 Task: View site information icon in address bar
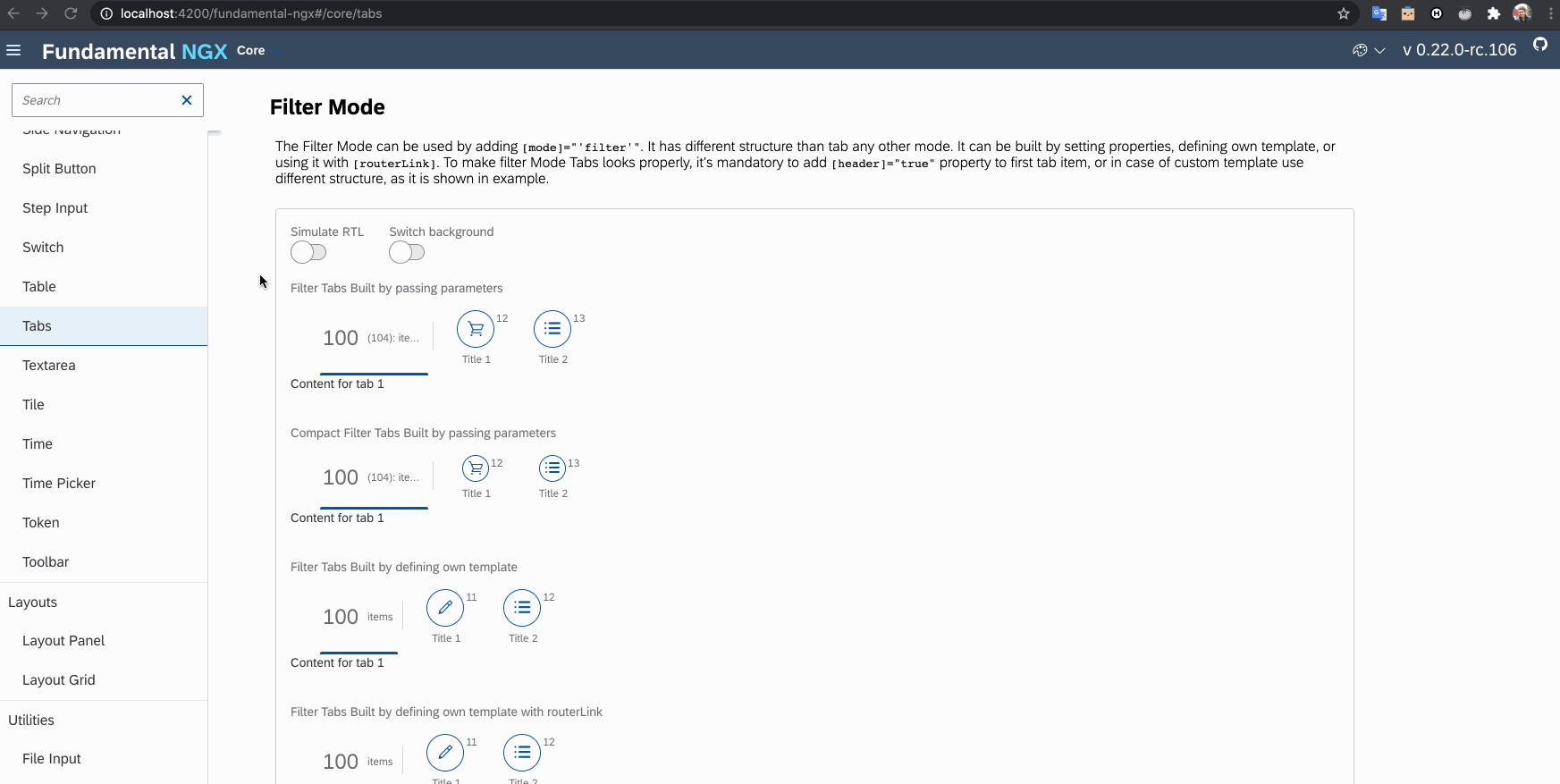106,13
